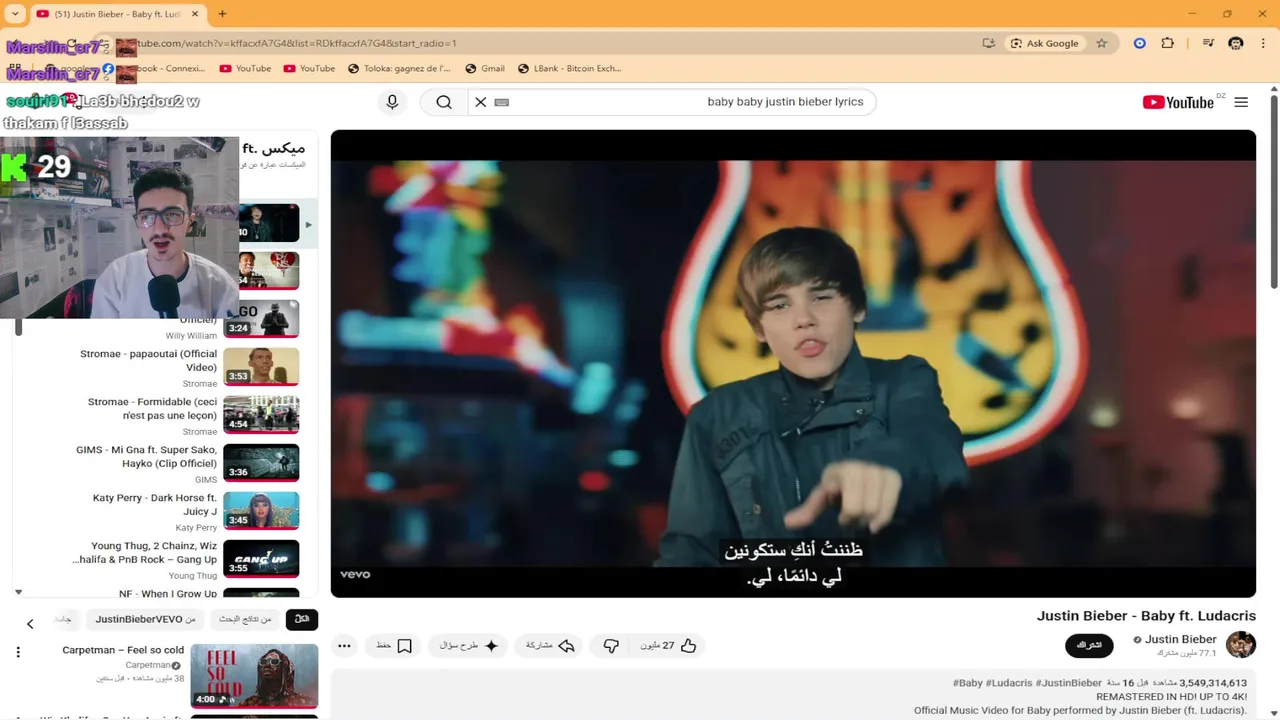Open the YouTube hamburger guide menu

(x=1241, y=102)
